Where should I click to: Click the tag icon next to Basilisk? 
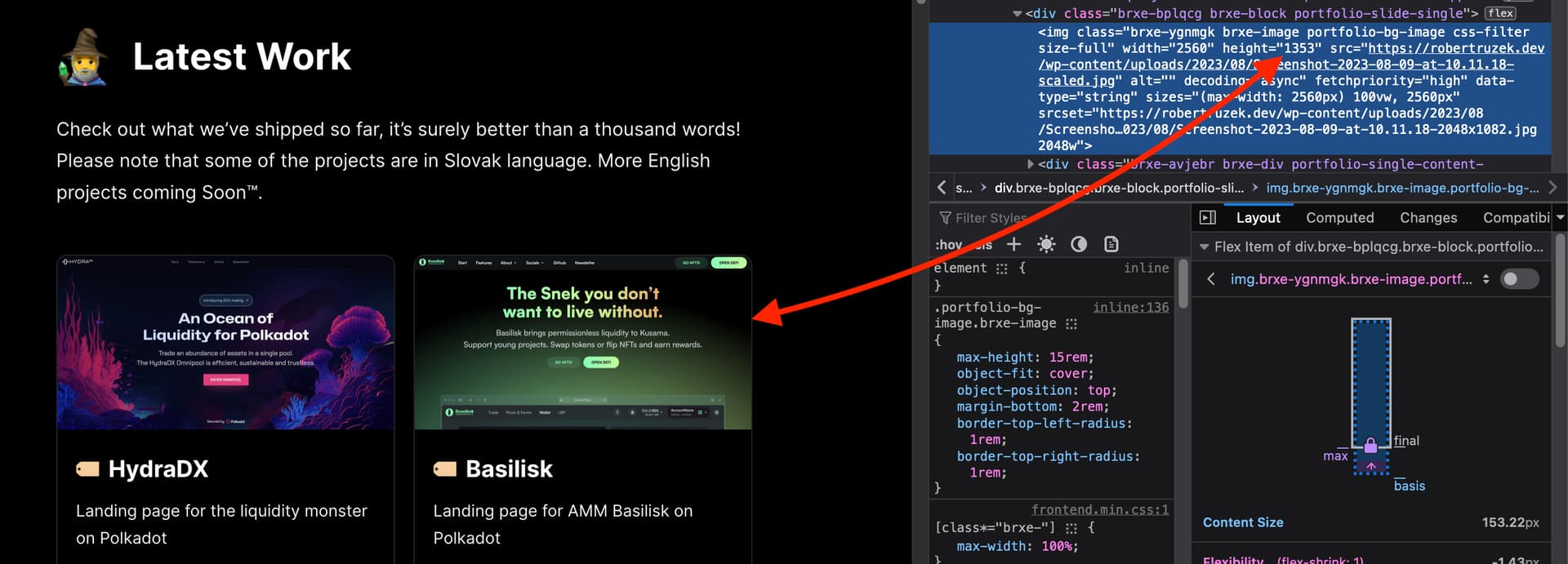point(445,469)
